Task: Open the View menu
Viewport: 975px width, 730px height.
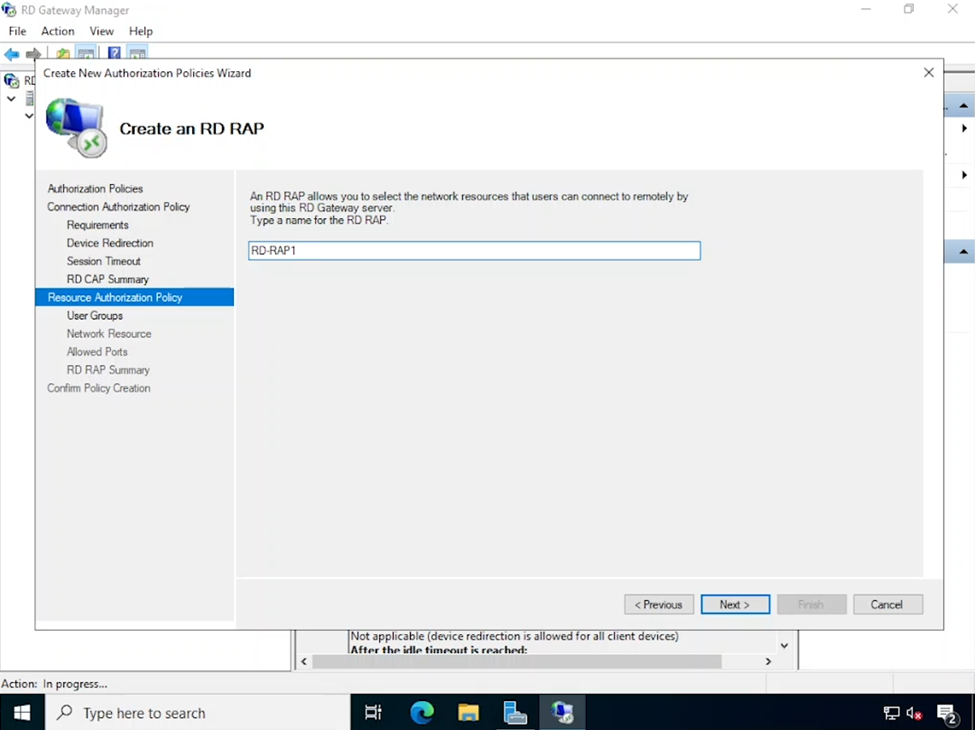Action: [x=101, y=31]
